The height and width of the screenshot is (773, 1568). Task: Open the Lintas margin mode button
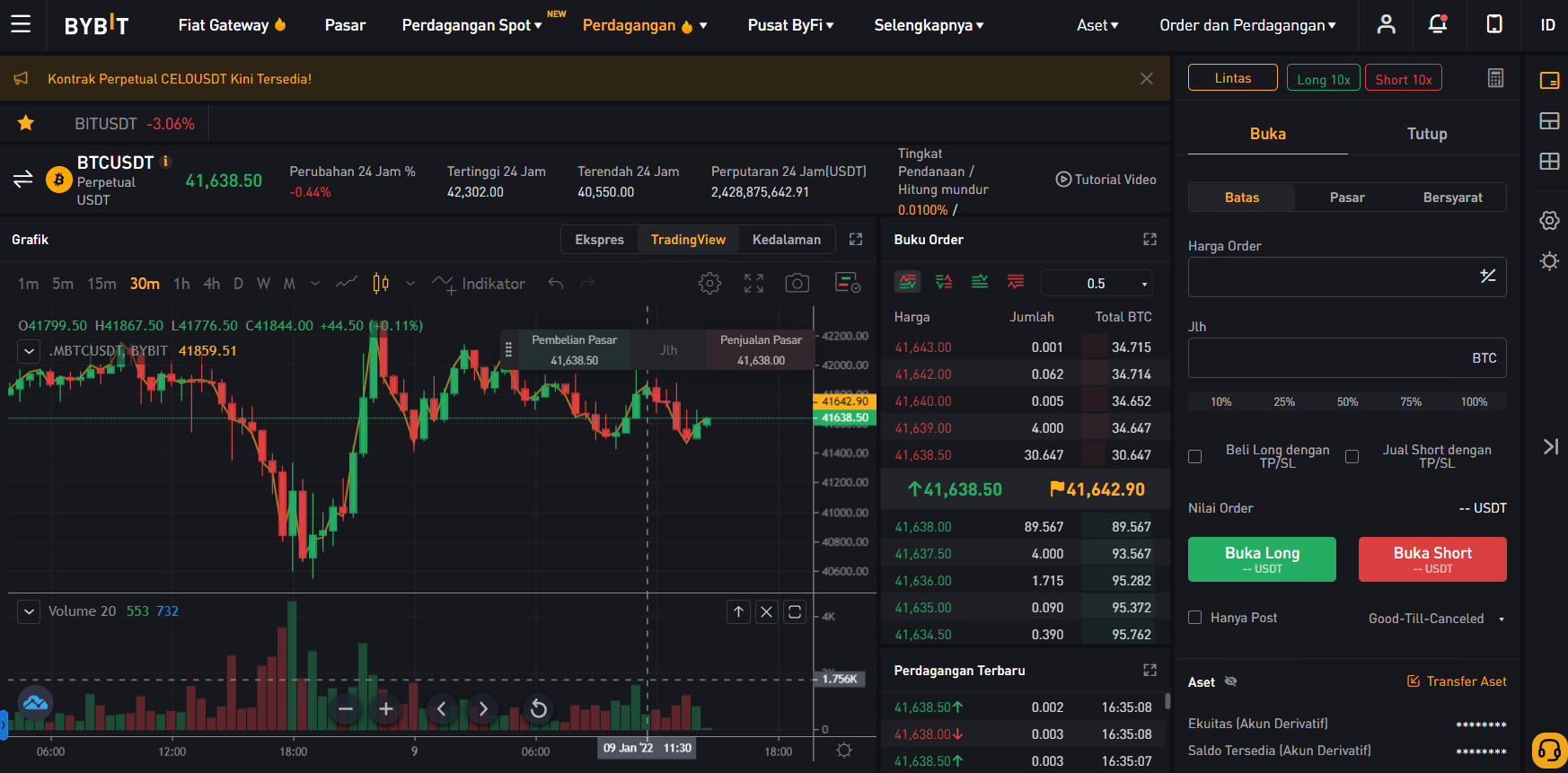(x=1232, y=78)
